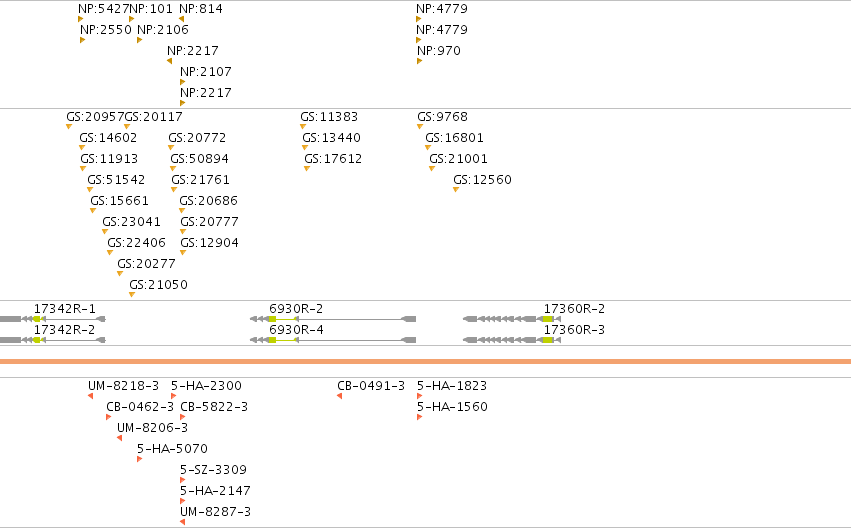The width and height of the screenshot is (851, 528).
Task: Click the GS:22406 text
Action: pyautogui.click(x=136, y=243)
